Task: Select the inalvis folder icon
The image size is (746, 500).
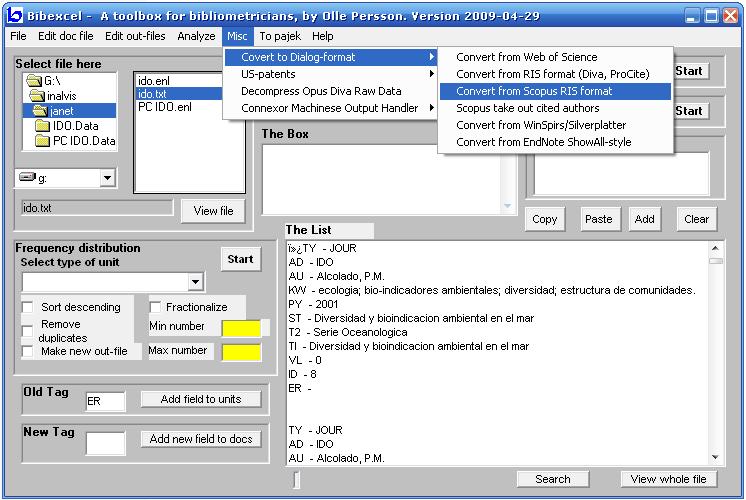Action: [x=38, y=96]
